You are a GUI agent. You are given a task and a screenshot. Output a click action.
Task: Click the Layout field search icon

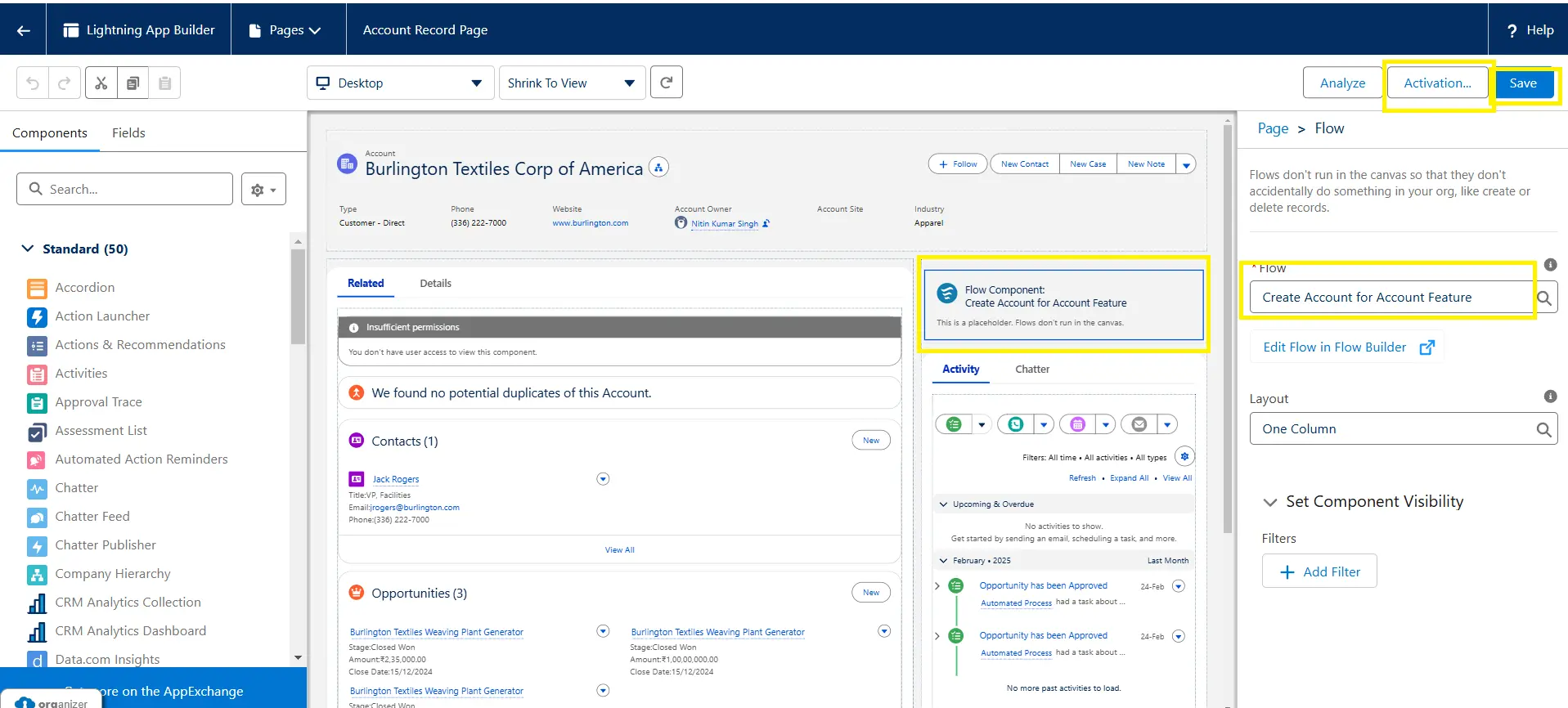click(1543, 429)
